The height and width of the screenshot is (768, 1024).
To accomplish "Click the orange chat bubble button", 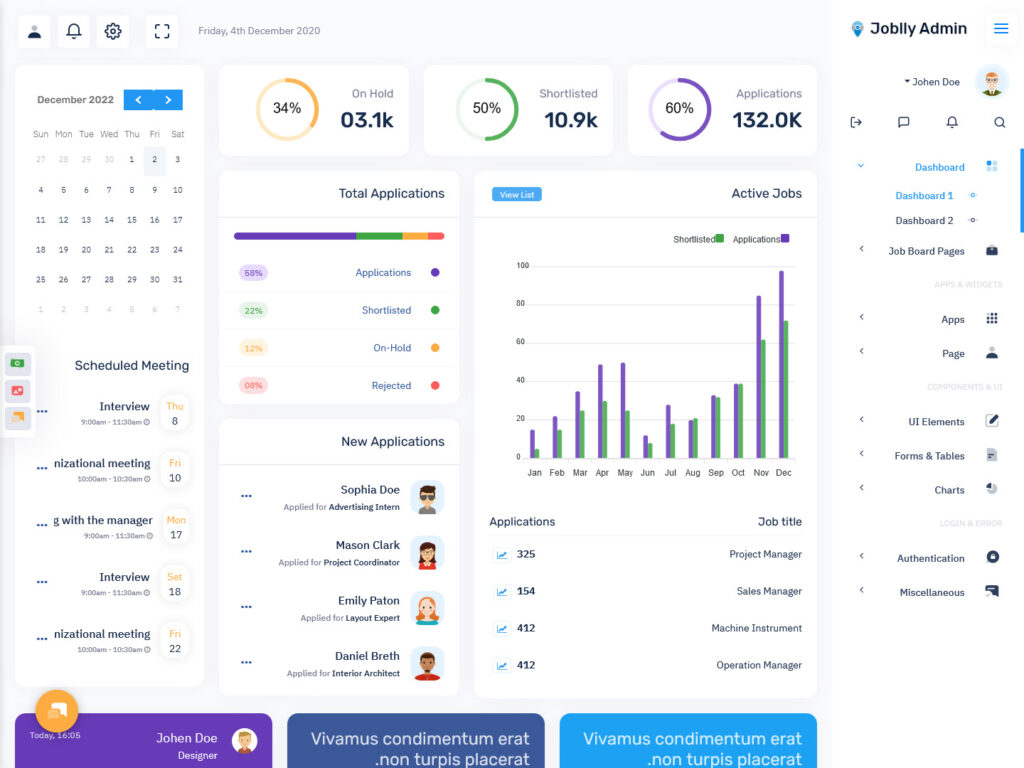I will tap(55, 712).
